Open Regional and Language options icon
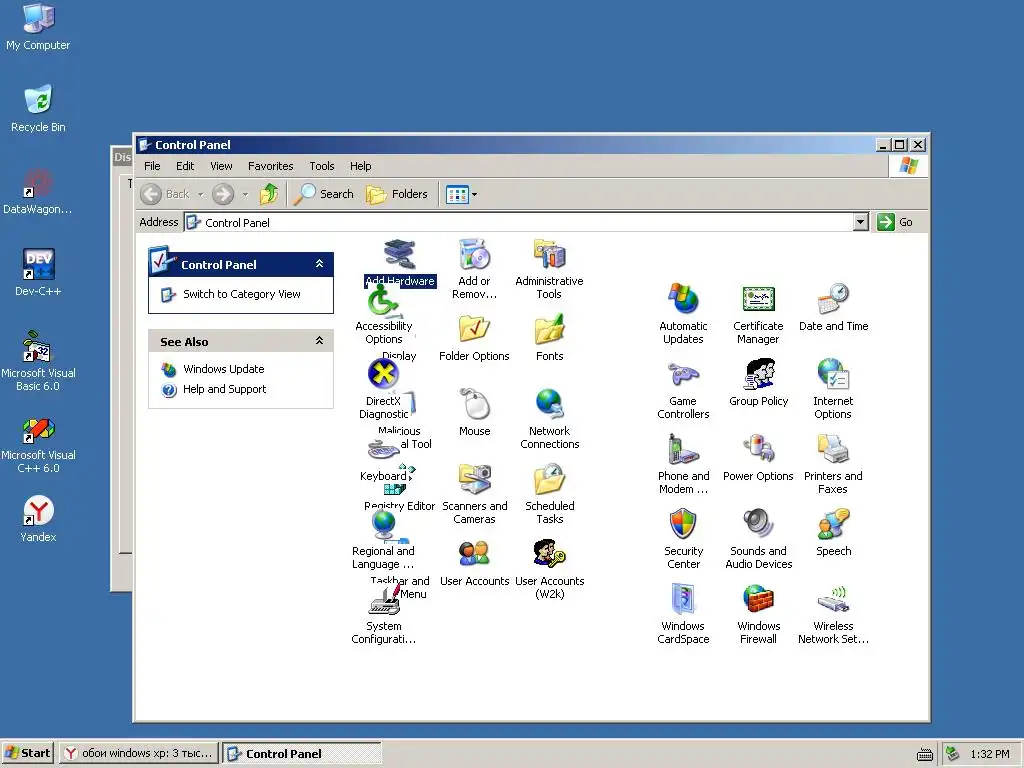This screenshot has height=768, width=1024. click(383, 525)
